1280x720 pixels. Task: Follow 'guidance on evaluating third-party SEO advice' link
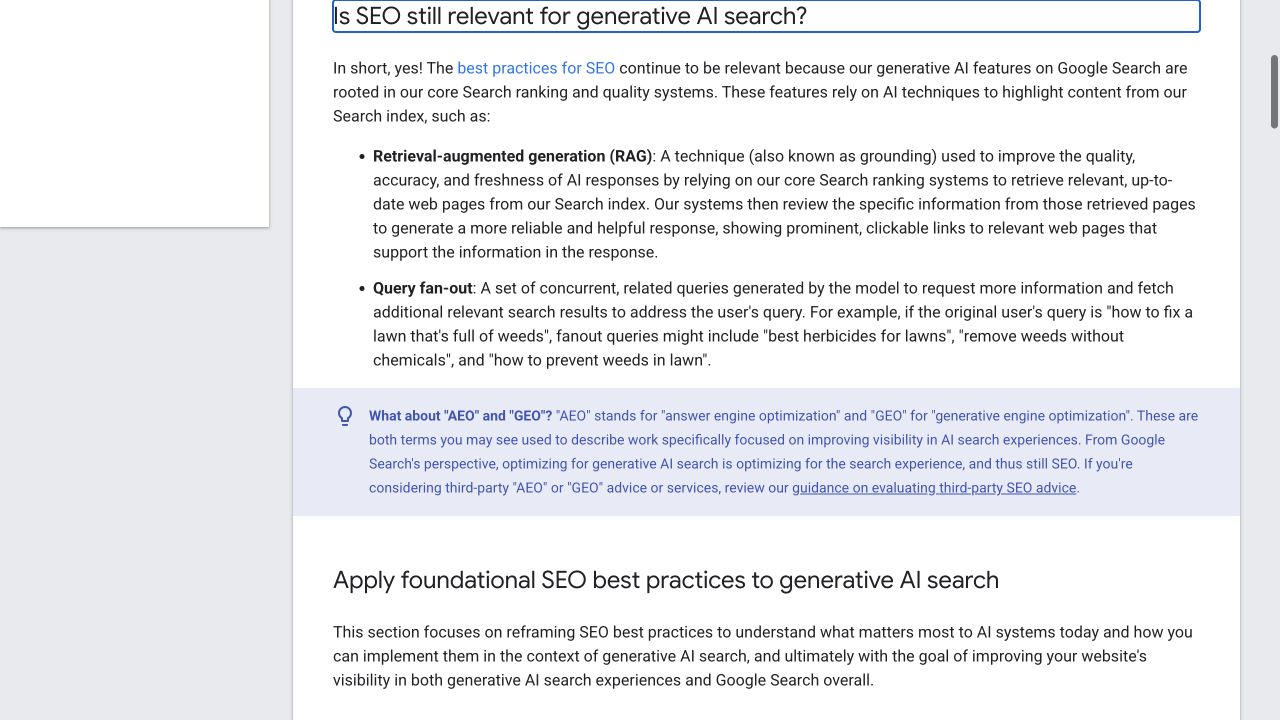934,488
